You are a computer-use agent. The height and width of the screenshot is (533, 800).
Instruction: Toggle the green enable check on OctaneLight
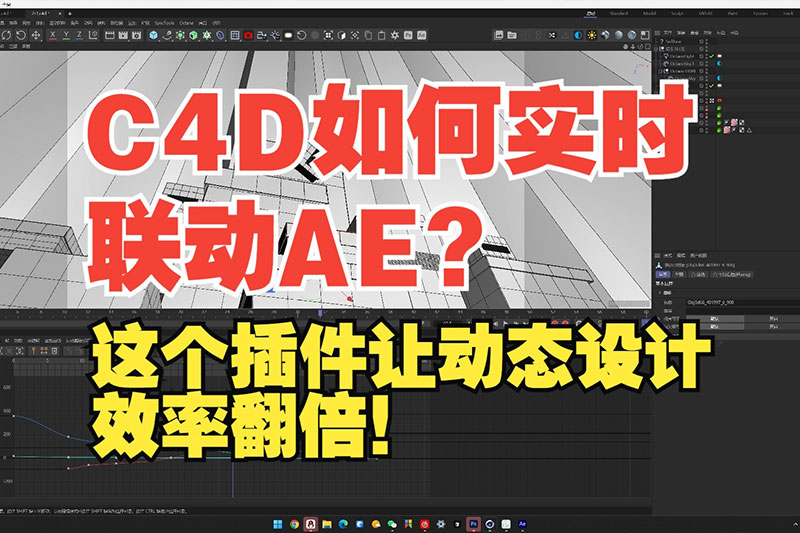[x=711, y=56]
